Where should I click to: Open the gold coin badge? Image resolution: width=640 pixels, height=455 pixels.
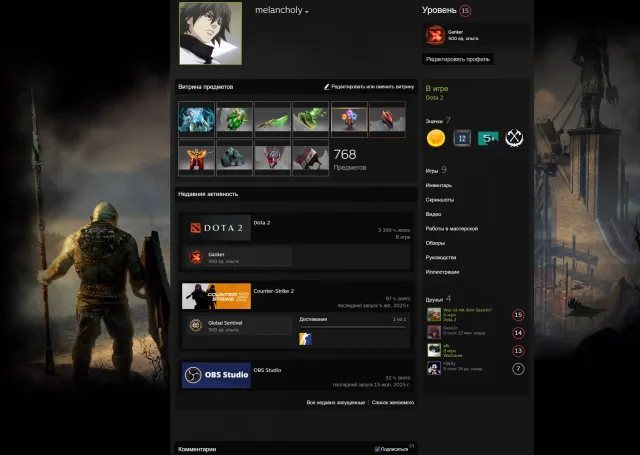click(436, 138)
